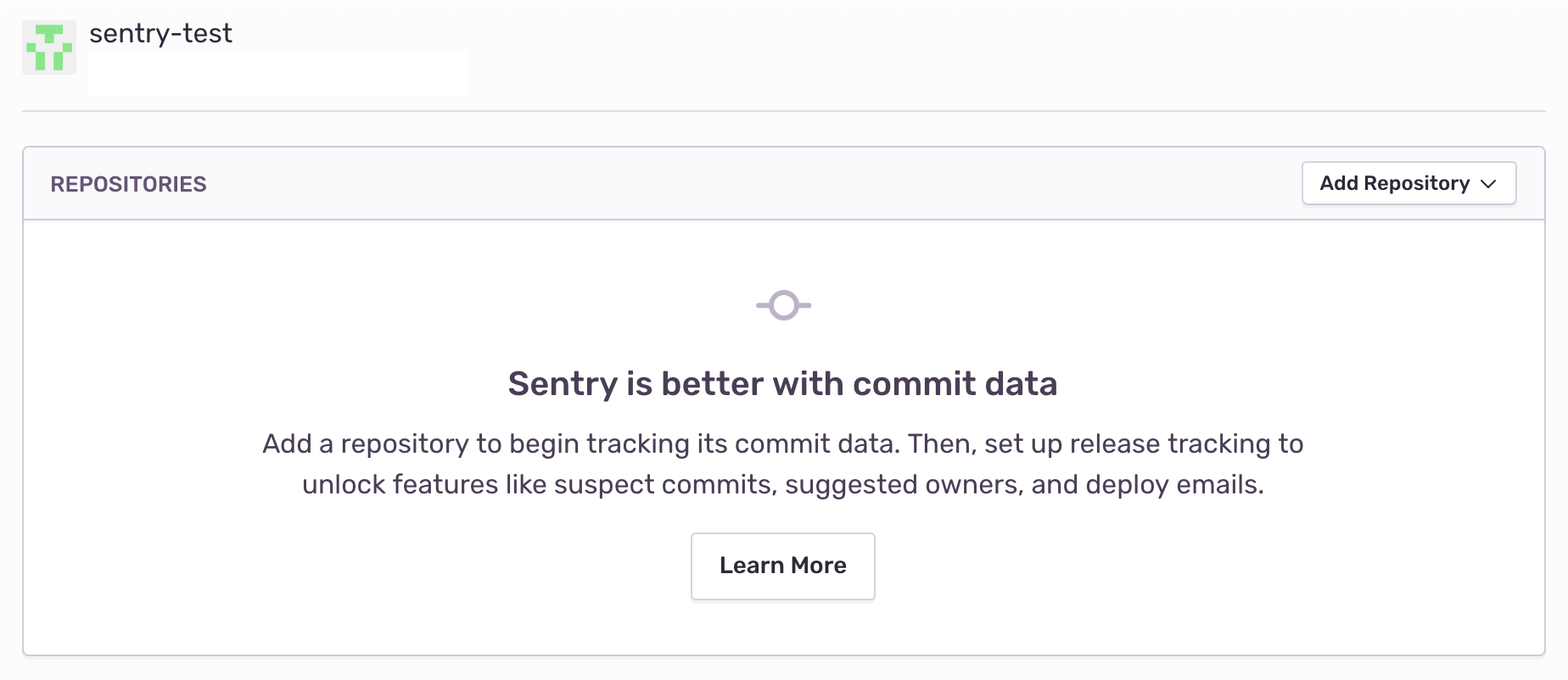
Task: Click the right line of the commit graphic
Action: coord(804,305)
